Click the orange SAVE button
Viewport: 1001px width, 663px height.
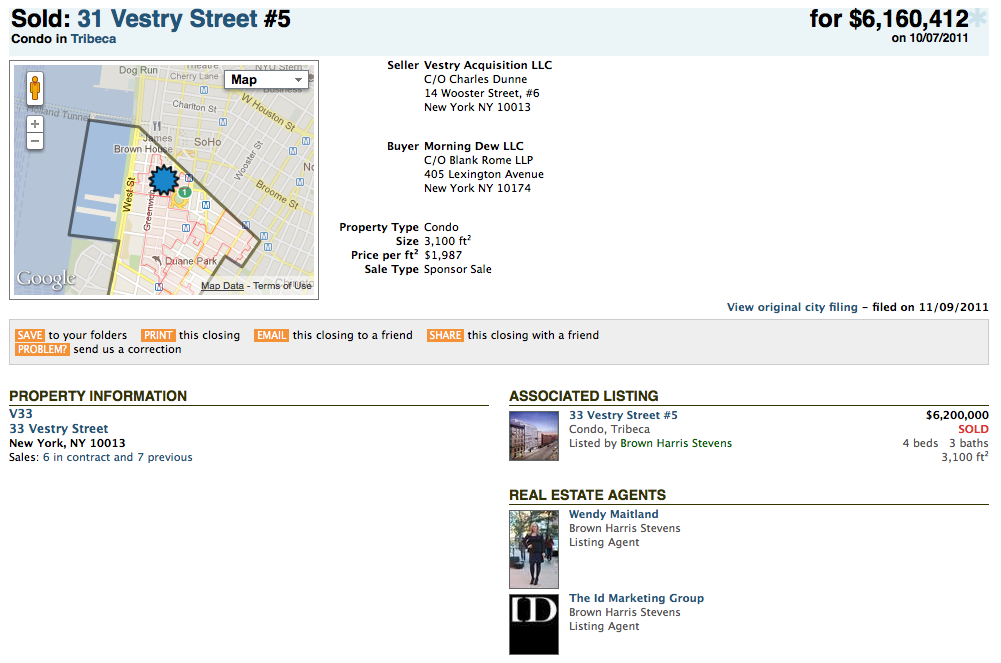(30, 335)
